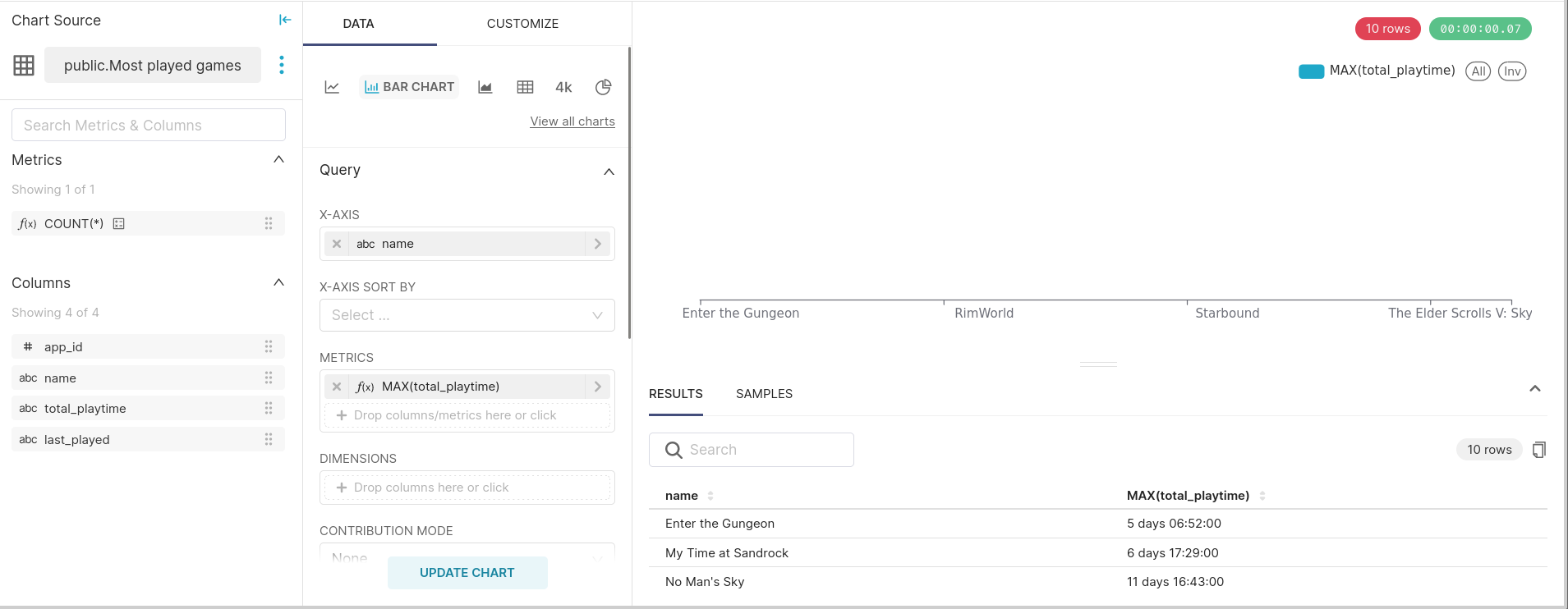Click the My Time at Sandrock row
Screen dimensions: 1568x609
click(x=1098, y=552)
